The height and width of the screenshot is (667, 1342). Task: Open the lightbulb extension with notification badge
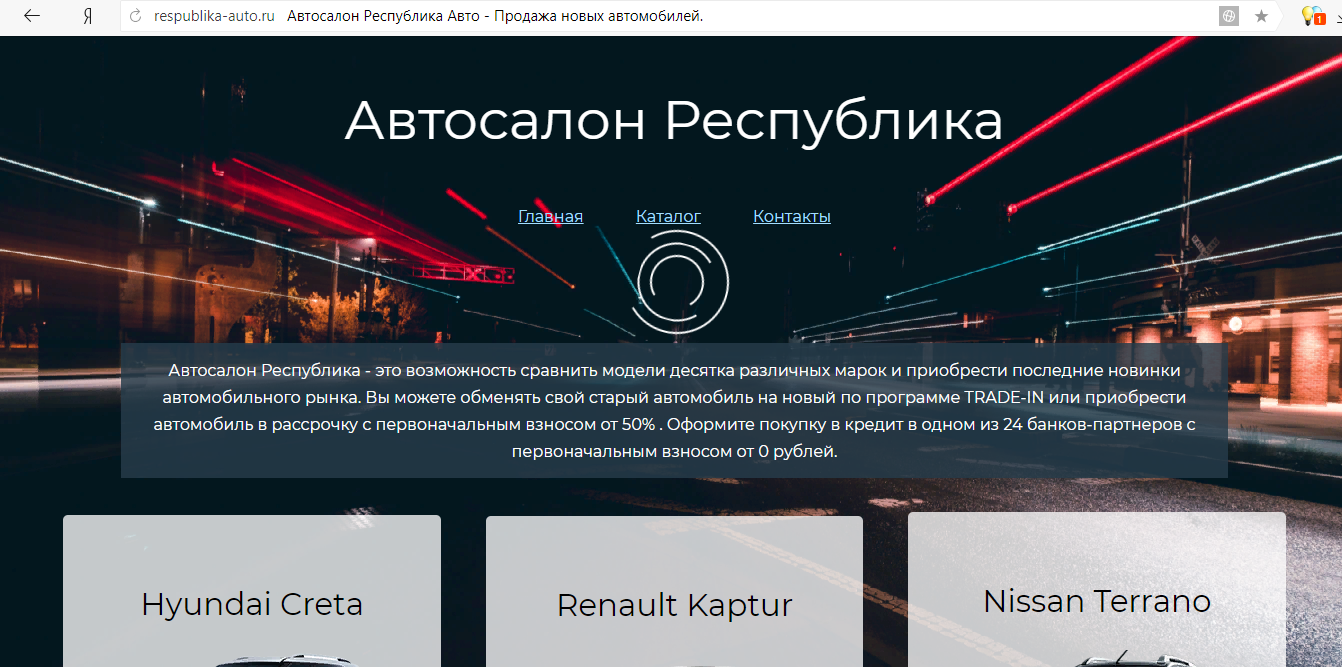pos(1312,16)
